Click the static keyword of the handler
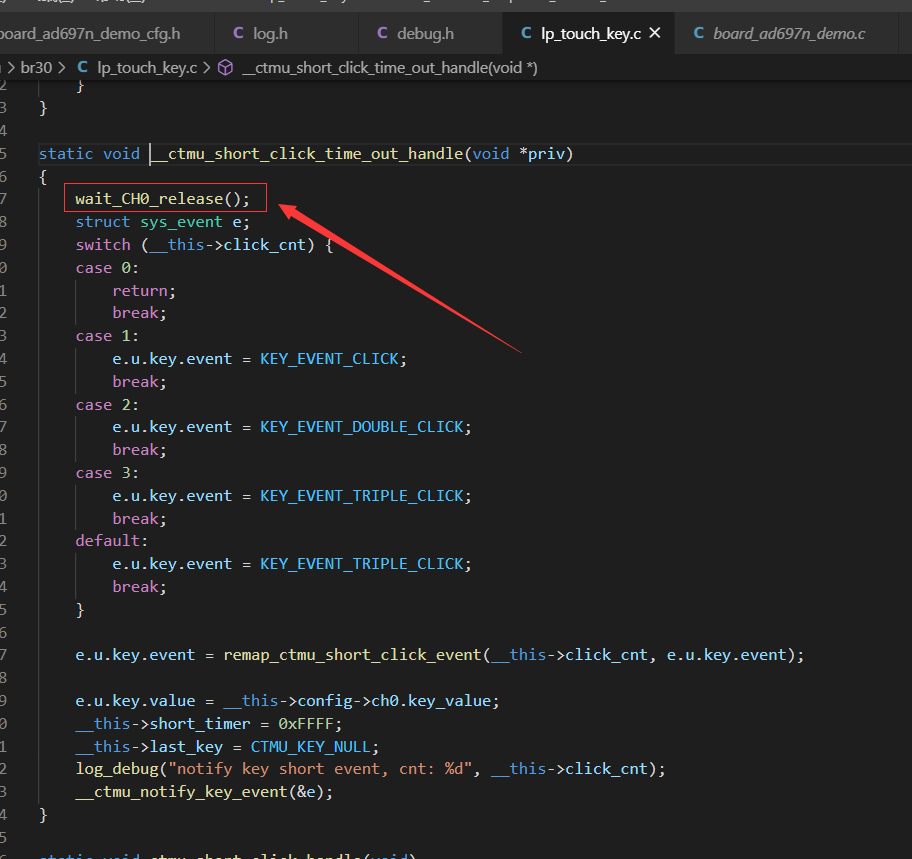 [66, 154]
